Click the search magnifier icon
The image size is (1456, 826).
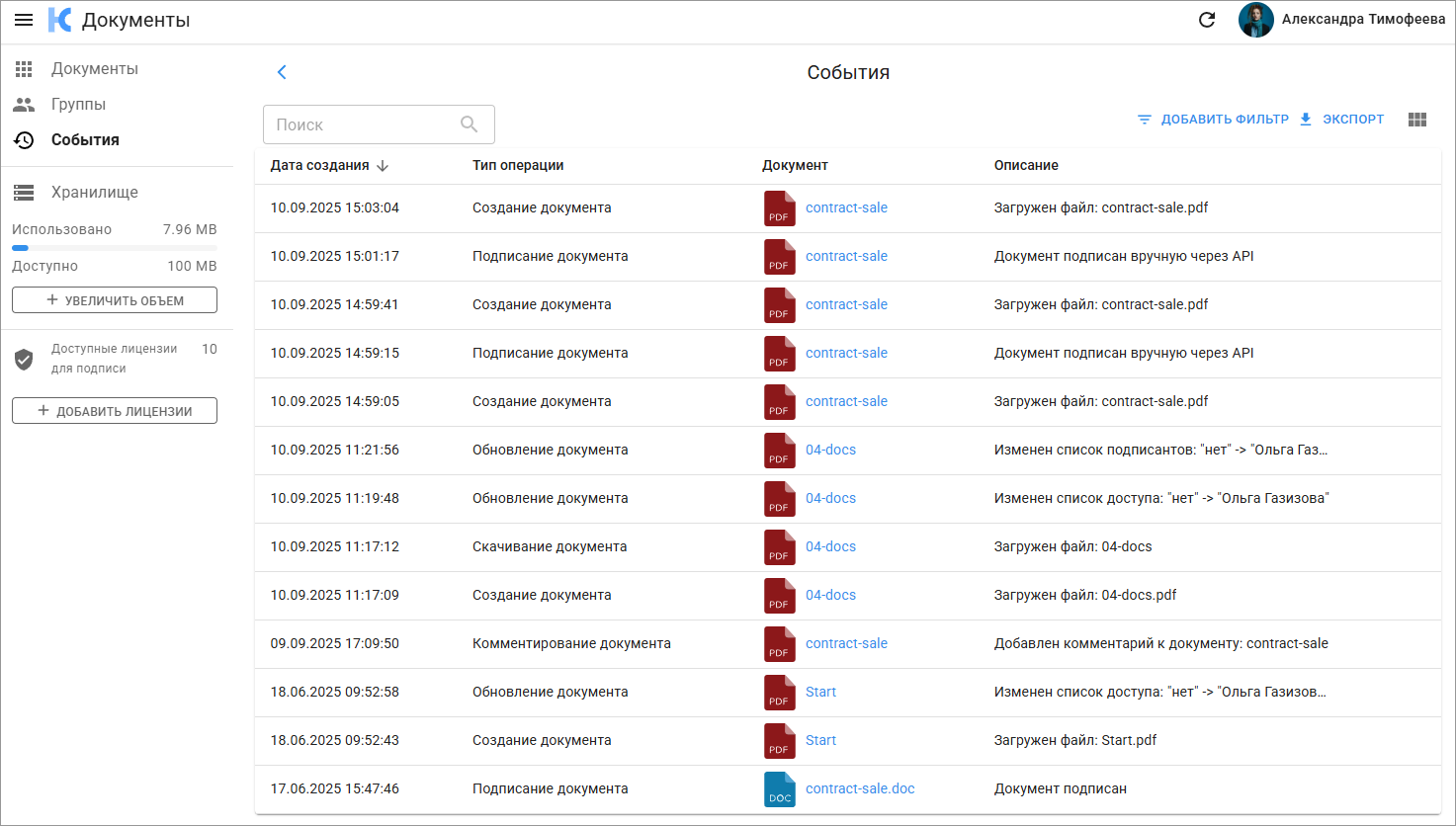click(x=470, y=124)
